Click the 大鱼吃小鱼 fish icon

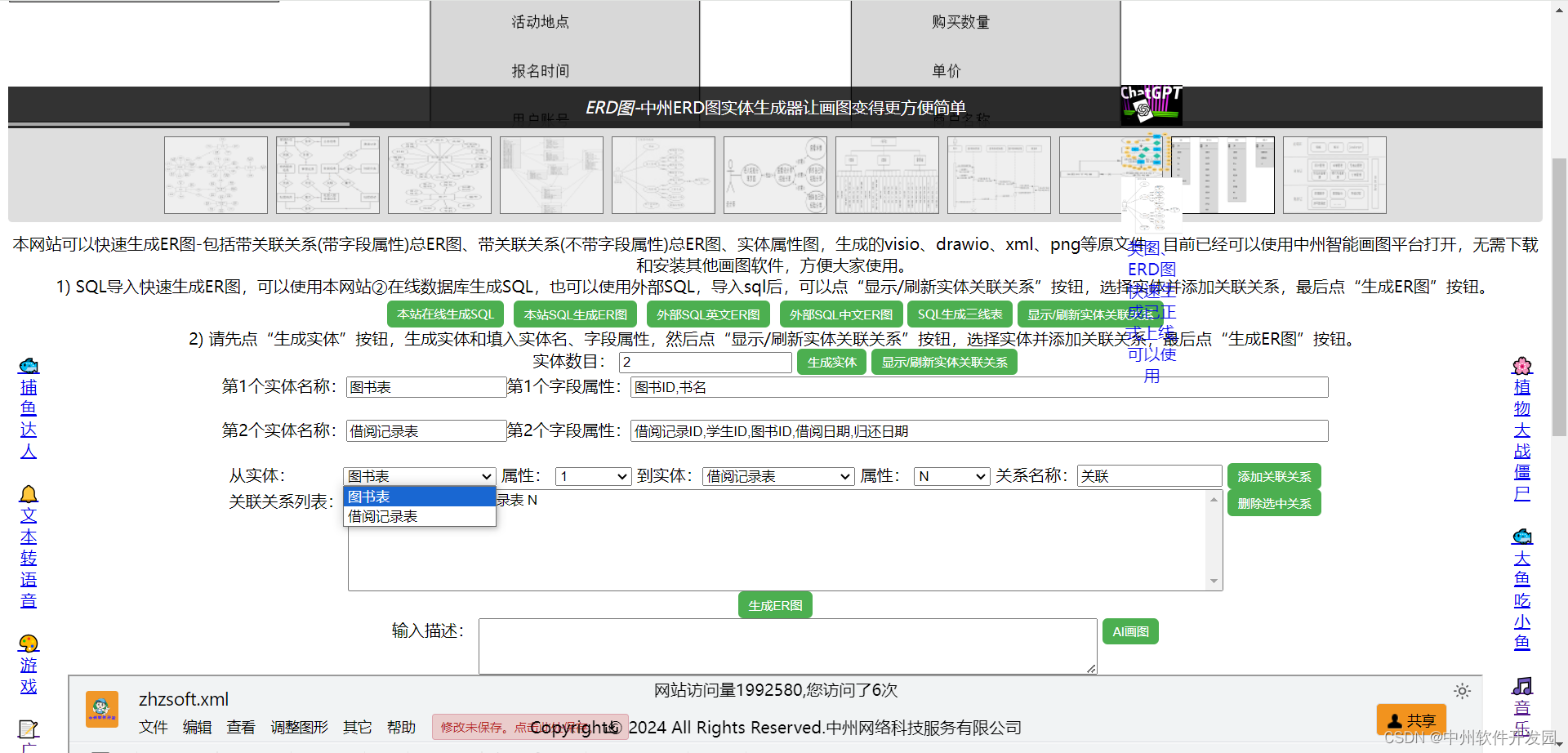point(1522,537)
